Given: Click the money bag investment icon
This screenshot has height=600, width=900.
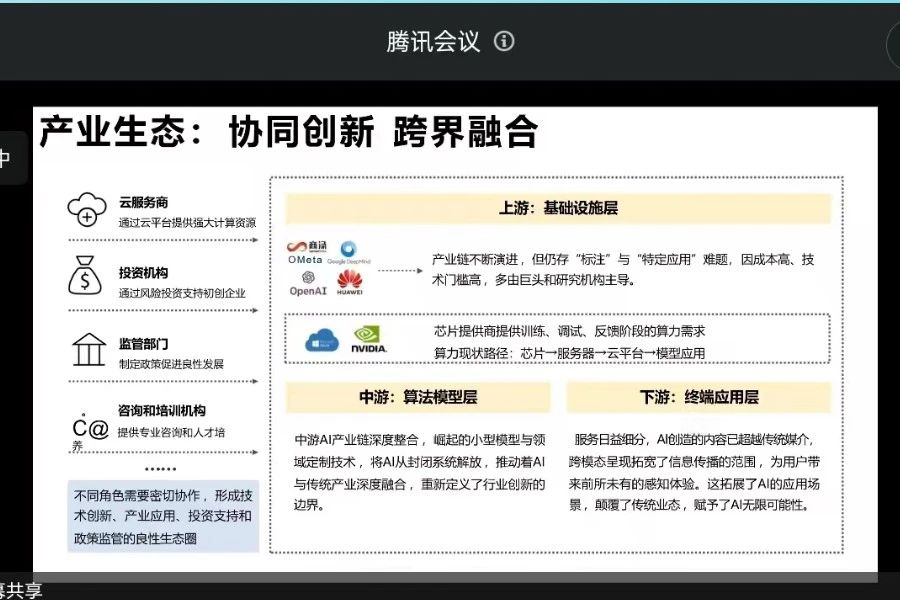Looking at the screenshot, I should click(85, 276).
